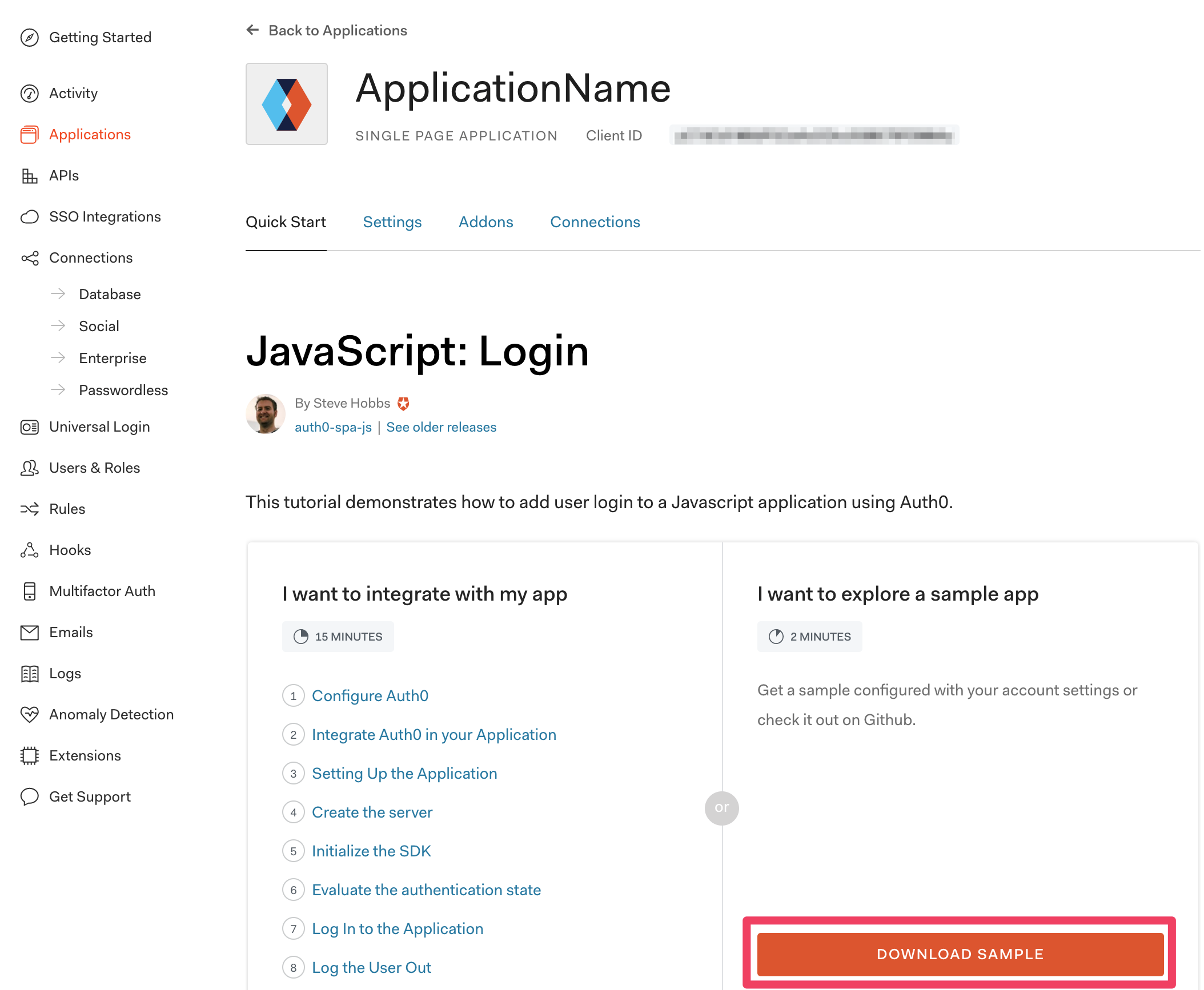Click the Connections share icon in sidebar
The image size is (1204, 990).
click(29, 258)
